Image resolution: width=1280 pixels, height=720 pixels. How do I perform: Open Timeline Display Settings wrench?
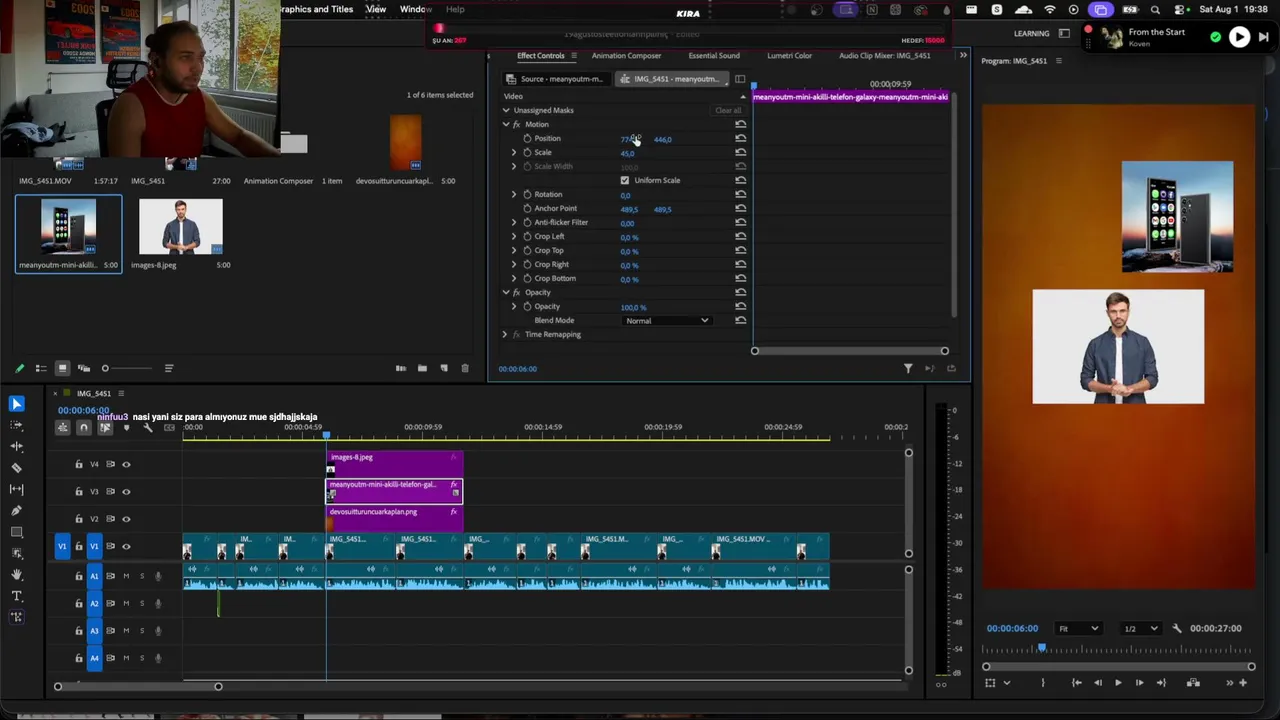[x=148, y=428]
